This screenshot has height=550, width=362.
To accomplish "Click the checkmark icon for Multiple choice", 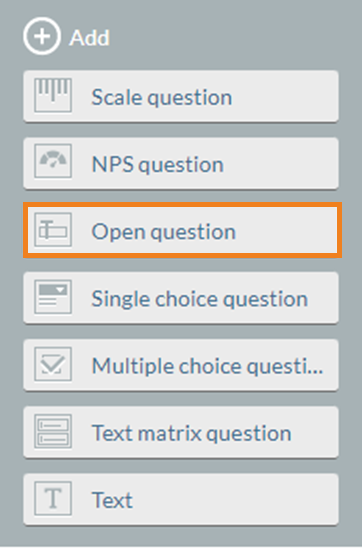I will [x=53, y=364].
